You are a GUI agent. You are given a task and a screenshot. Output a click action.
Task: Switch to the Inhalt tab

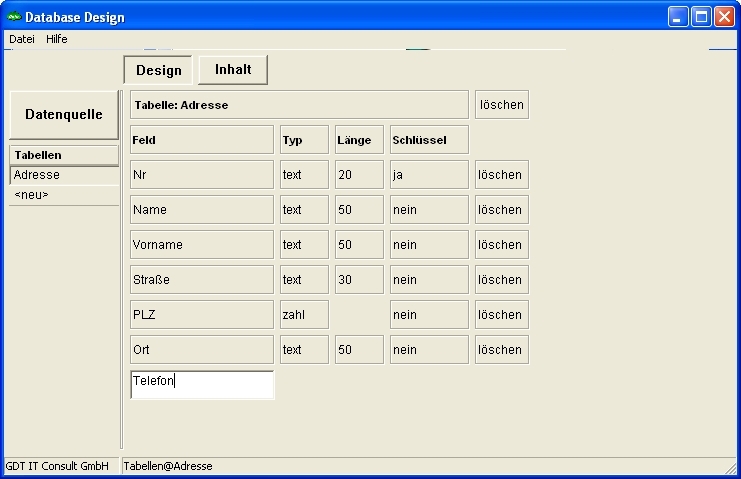[x=233, y=70]
